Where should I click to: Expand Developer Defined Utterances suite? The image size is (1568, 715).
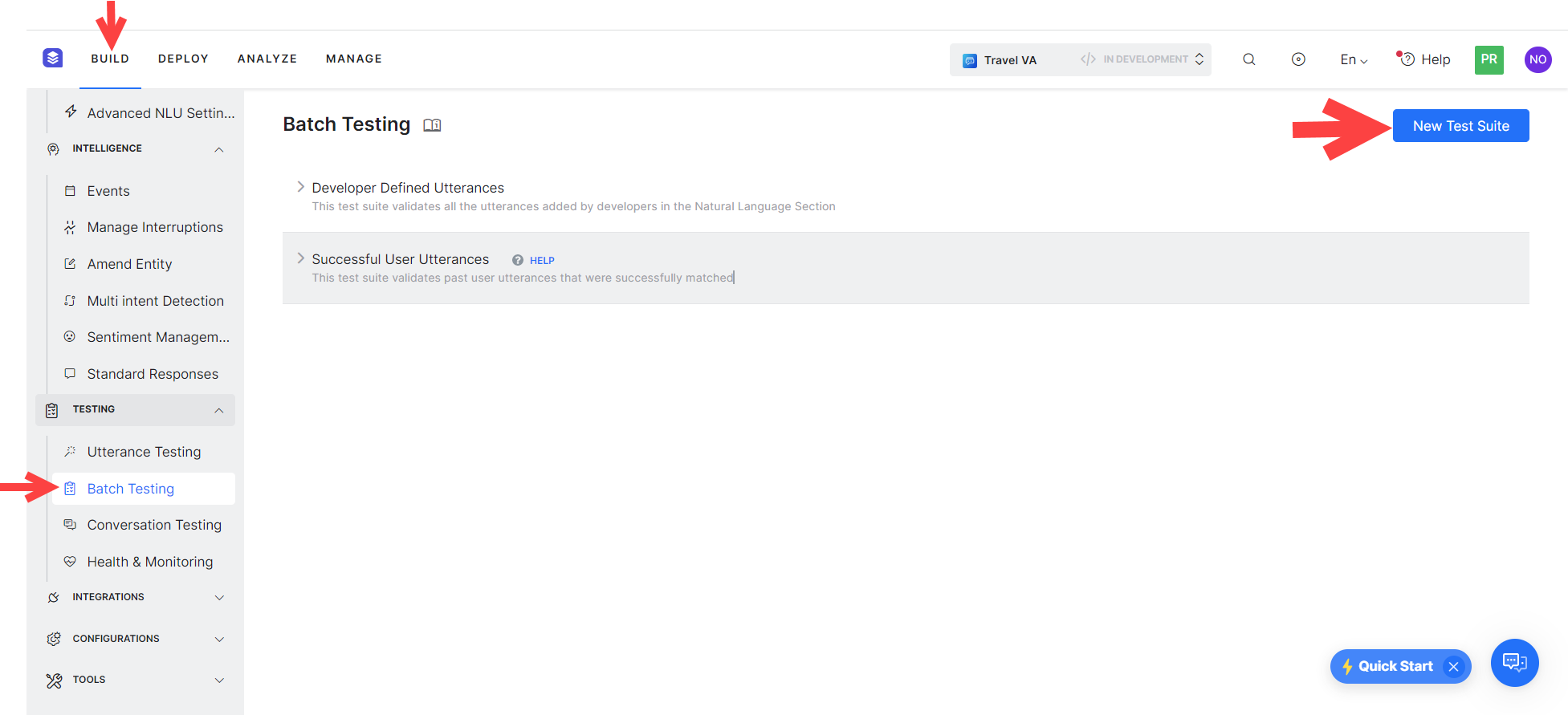pyautogui.click(x=301, y=187)
